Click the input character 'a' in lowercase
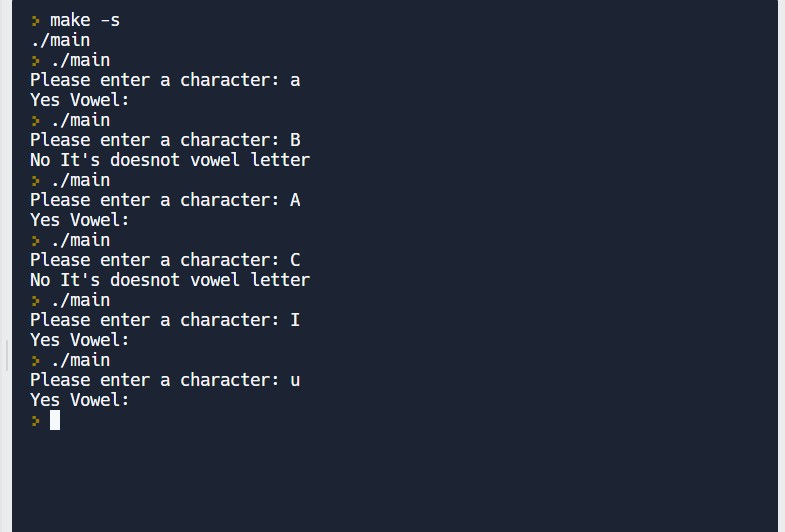 pos(295,80)
